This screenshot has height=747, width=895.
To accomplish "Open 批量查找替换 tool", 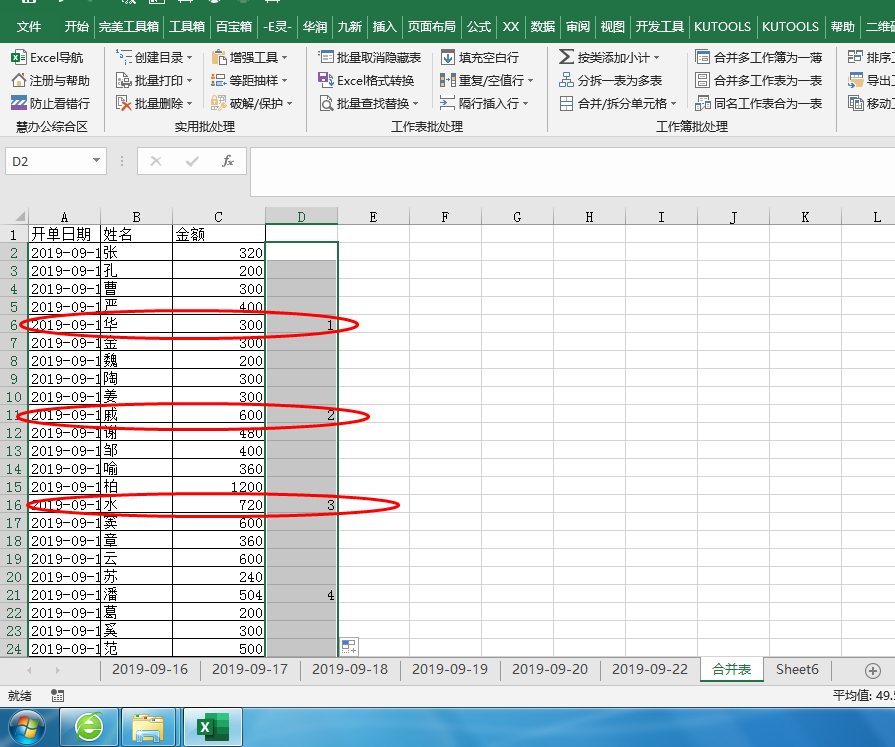I will click(x=369, y=103).
